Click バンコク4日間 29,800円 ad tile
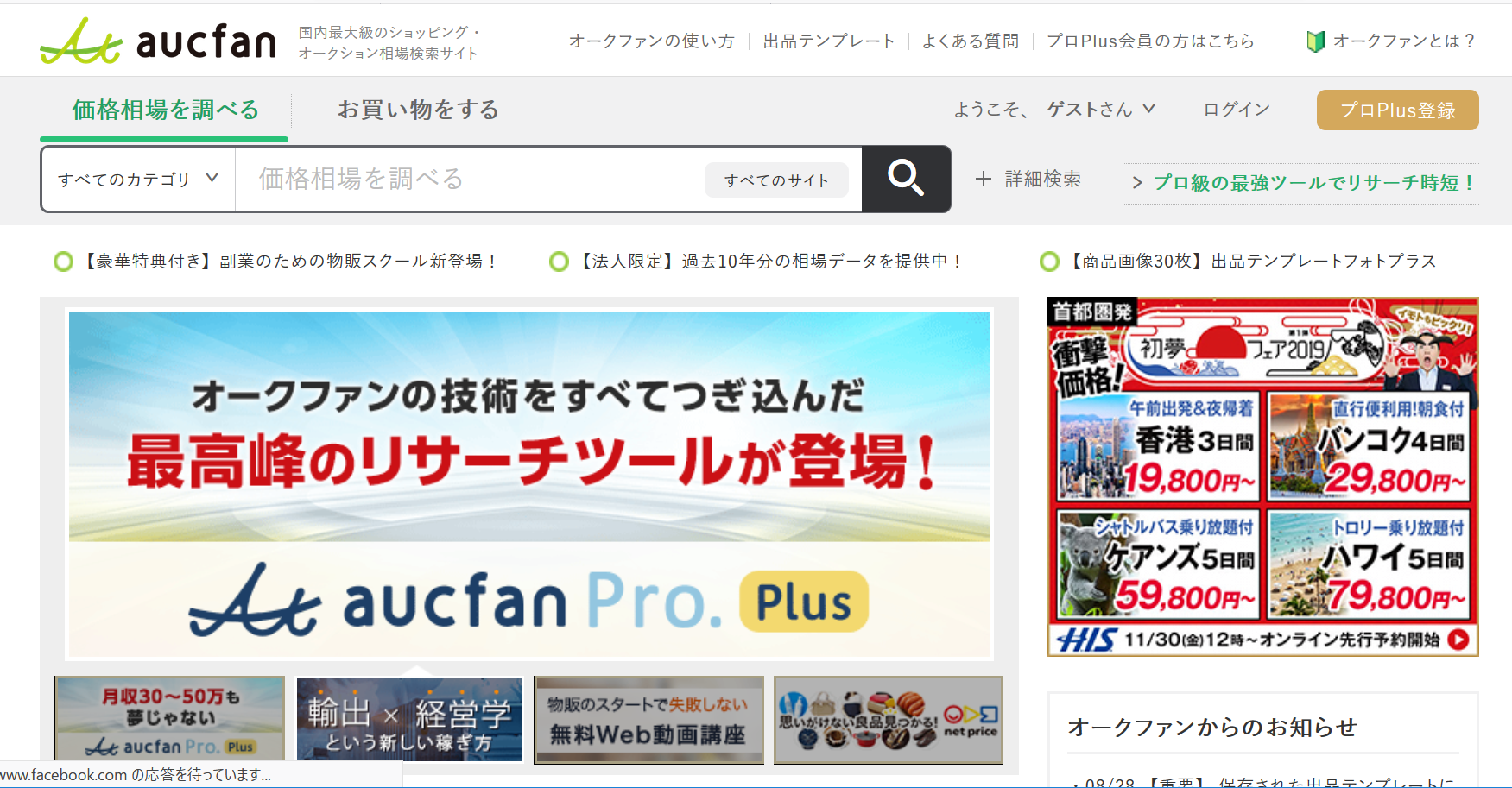1512x788 pixels. tap(1369, 447)
